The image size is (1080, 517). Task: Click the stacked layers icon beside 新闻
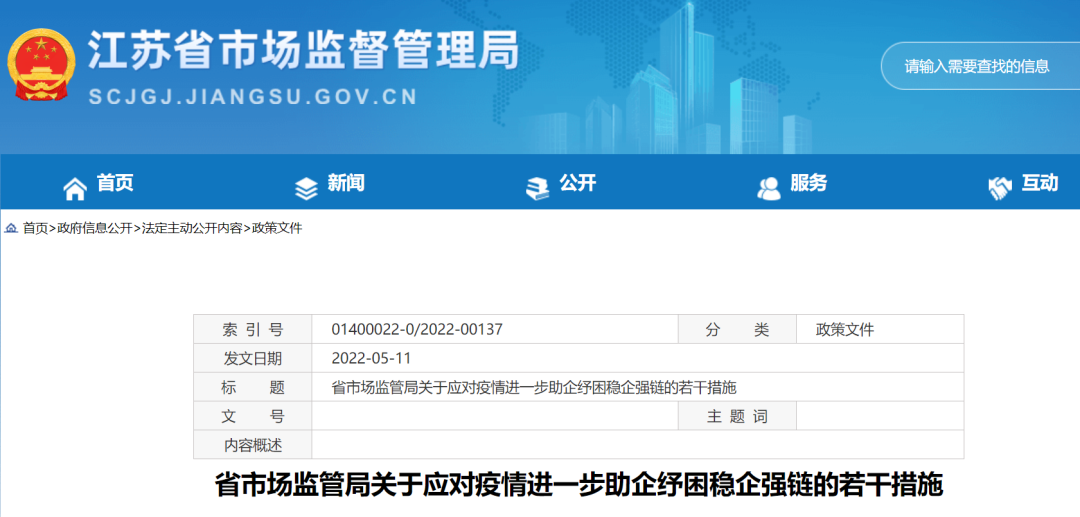click(x=306, y=187)
